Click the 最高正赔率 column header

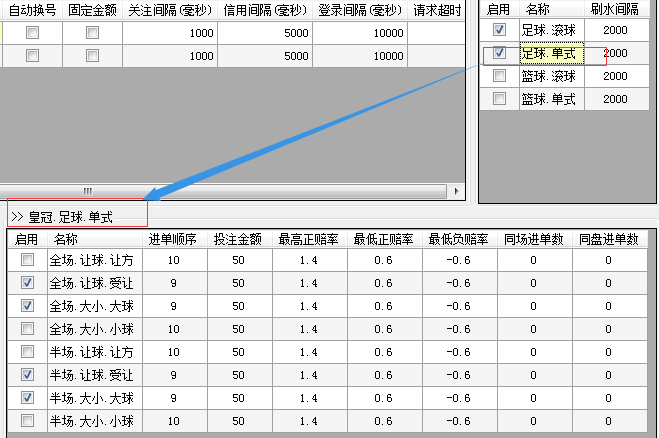point(307,240)
